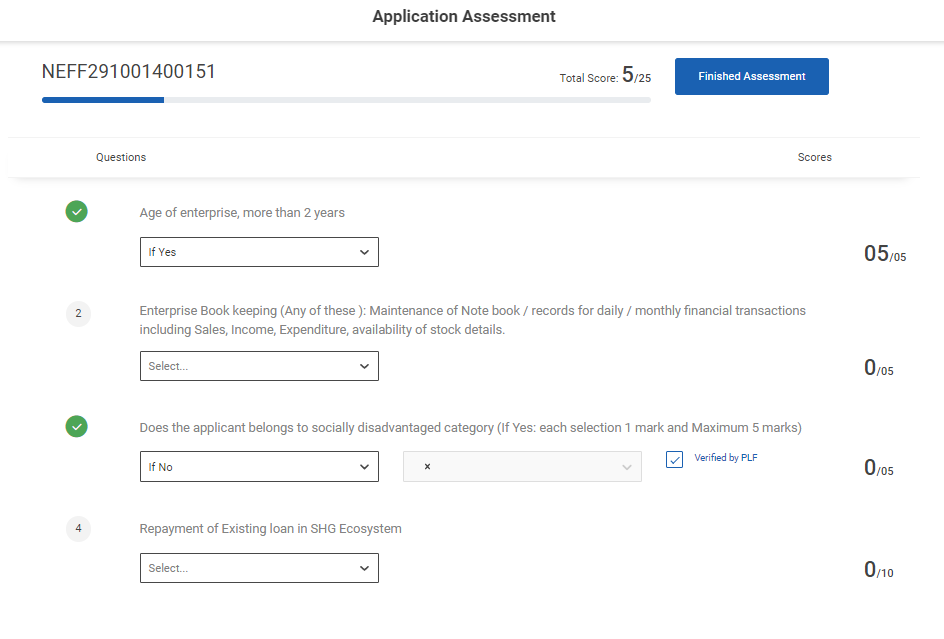The height and width of the screenshot is (639, 944).
Task: Click the application ID NEFF291001400151
Action: pos(129,72)
